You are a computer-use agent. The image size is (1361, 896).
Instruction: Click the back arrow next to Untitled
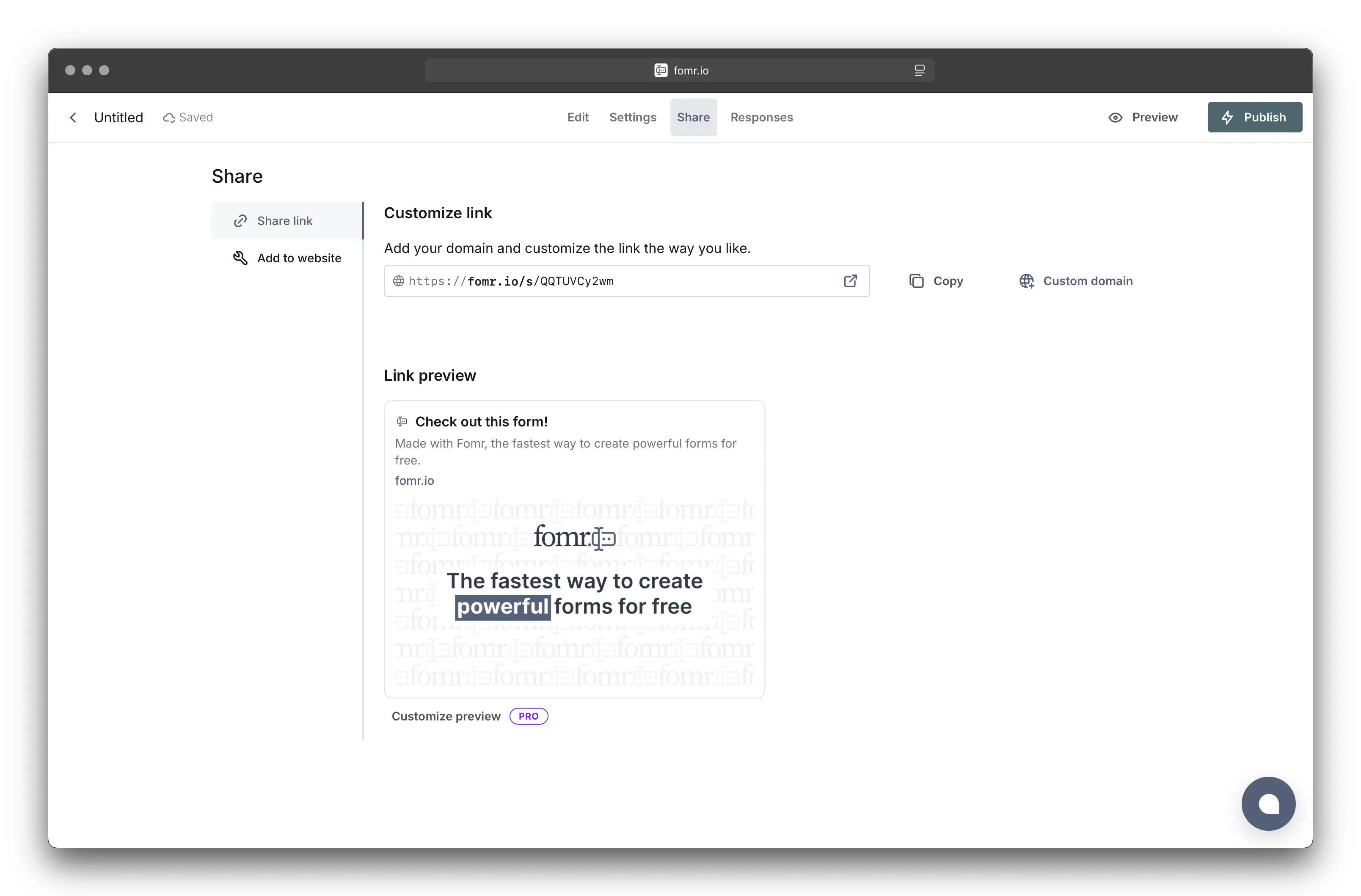pos(73,117)
